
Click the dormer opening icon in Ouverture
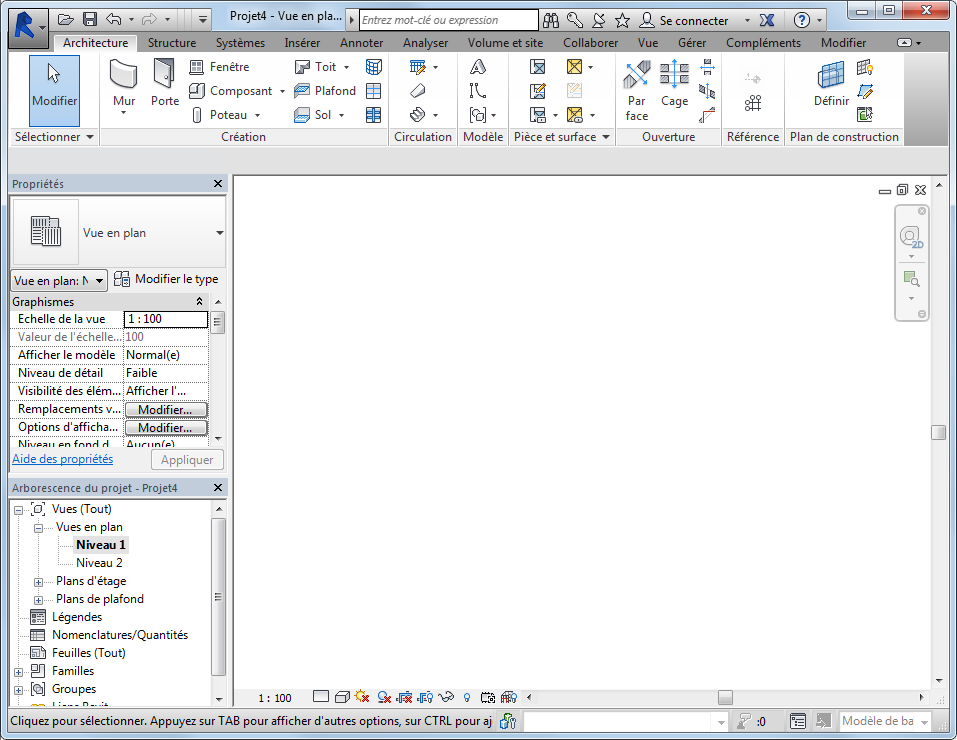(x=707, y=115)
